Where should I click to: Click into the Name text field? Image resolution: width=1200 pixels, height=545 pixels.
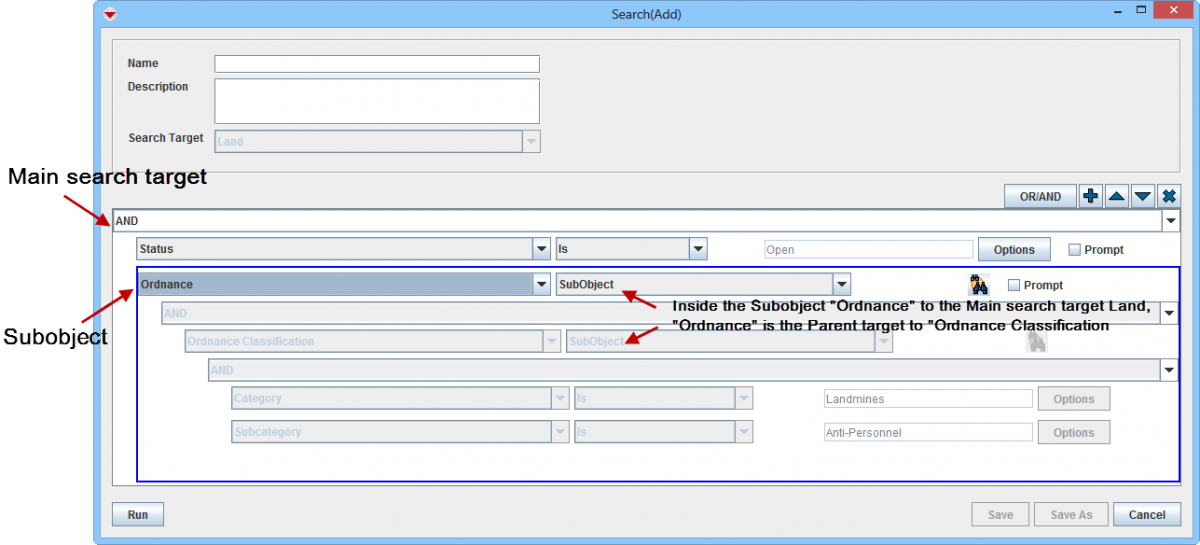point(377,64)
